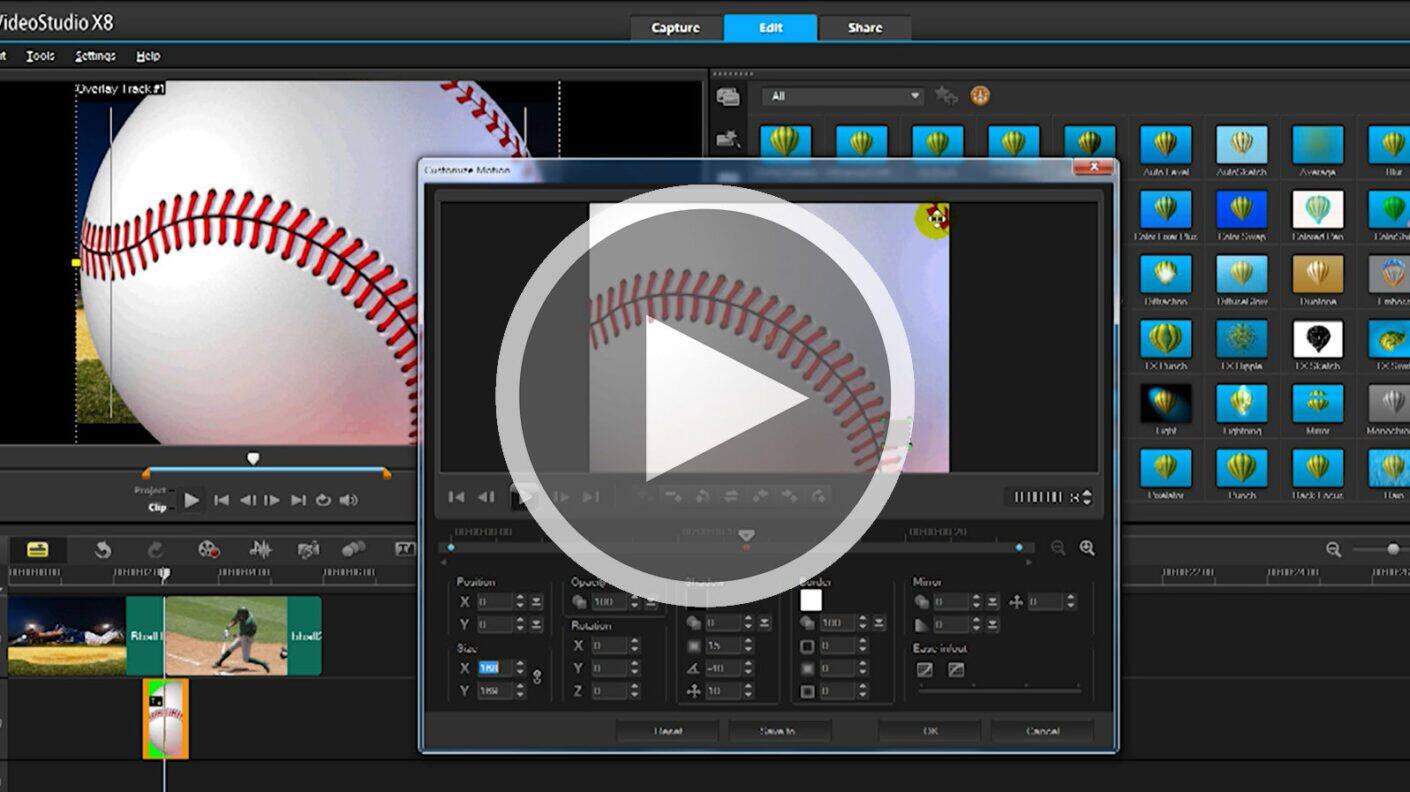This screenshot has height=792, width=1410.
Task: Click the white Border color swatch
Action: 812,601
